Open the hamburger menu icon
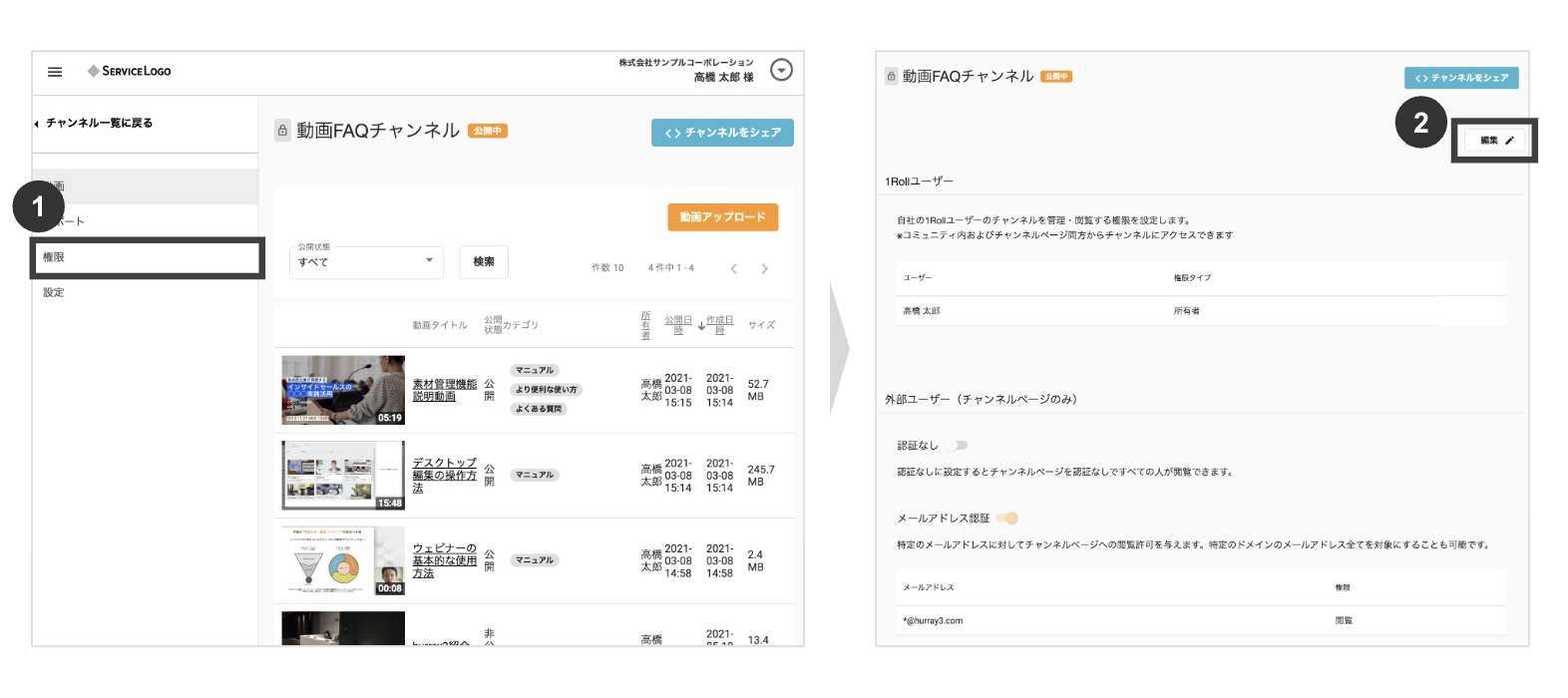This screenshot has width=1568, height=698. point(55,72)
